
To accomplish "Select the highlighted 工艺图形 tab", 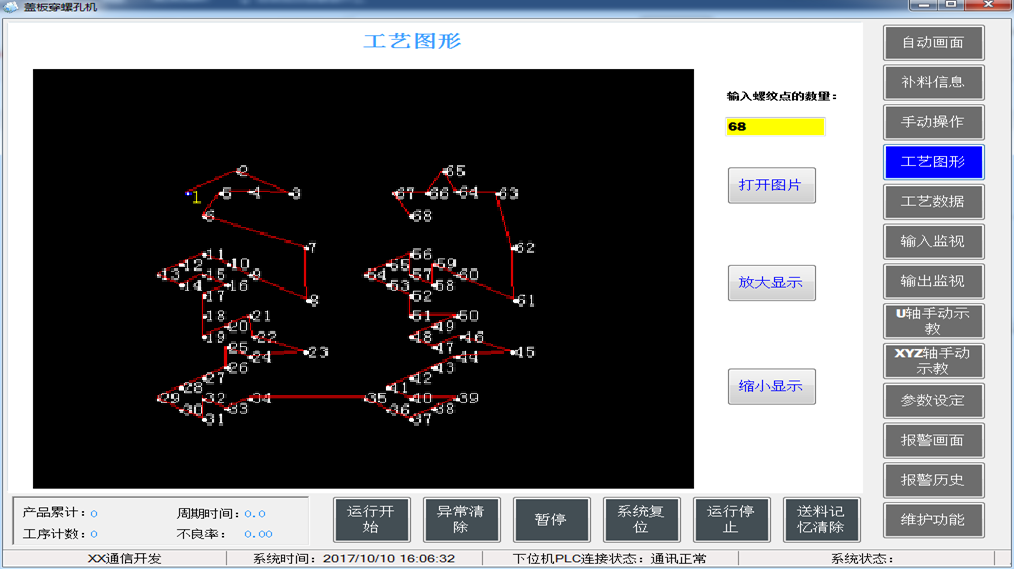I will point(933,162).
